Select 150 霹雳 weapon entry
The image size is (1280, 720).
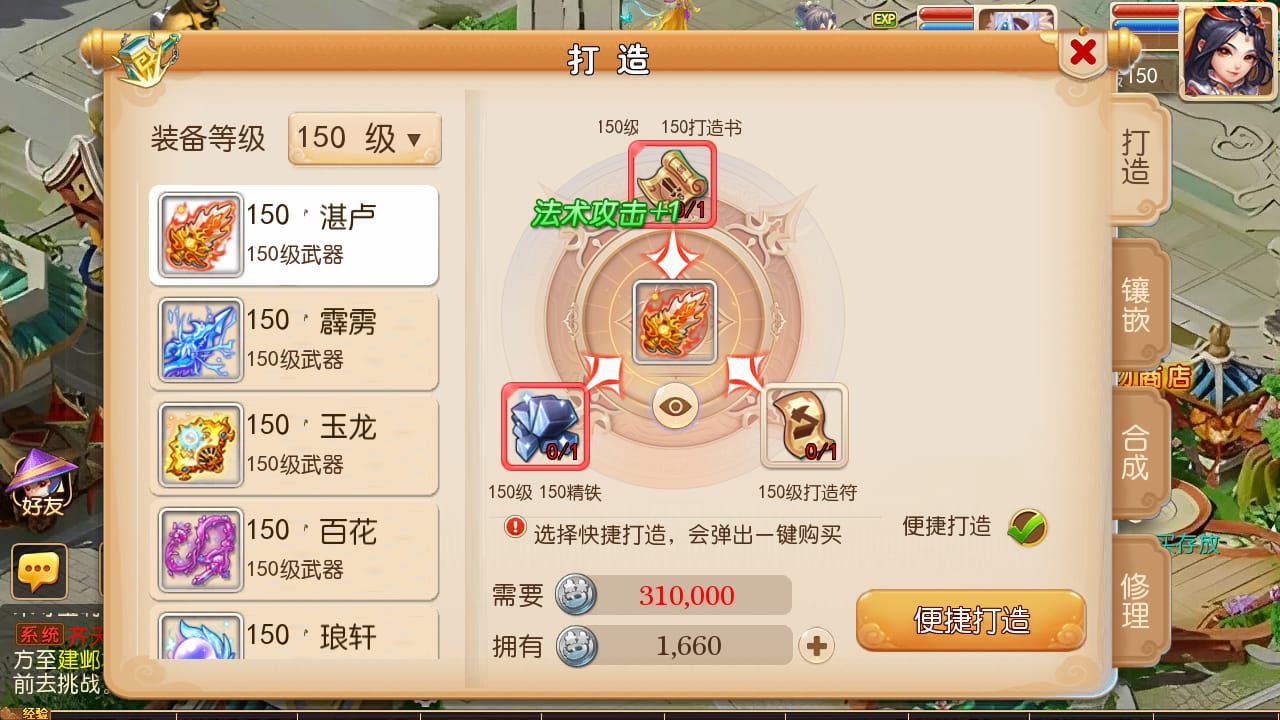point(294,340)
